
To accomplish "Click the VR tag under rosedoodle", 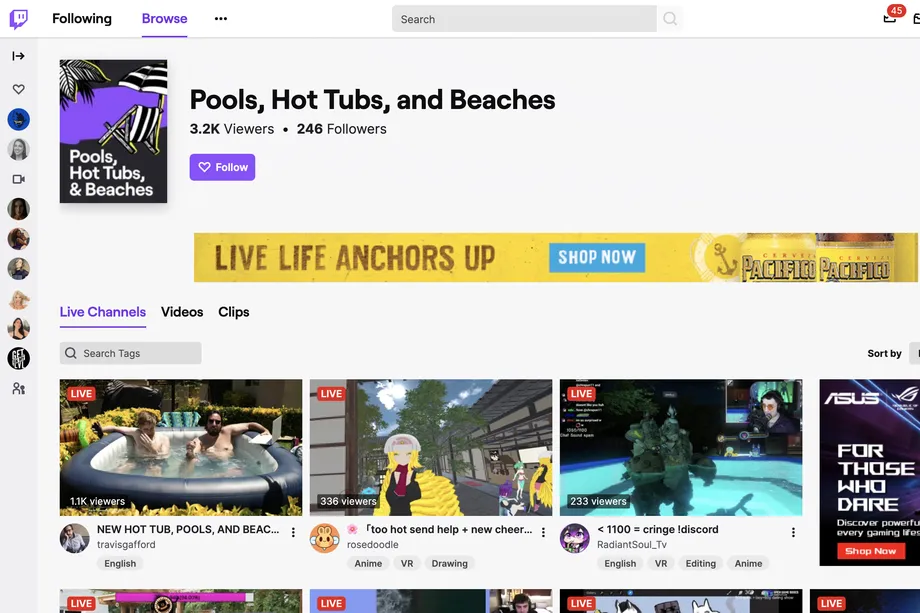I will point(407,563).
